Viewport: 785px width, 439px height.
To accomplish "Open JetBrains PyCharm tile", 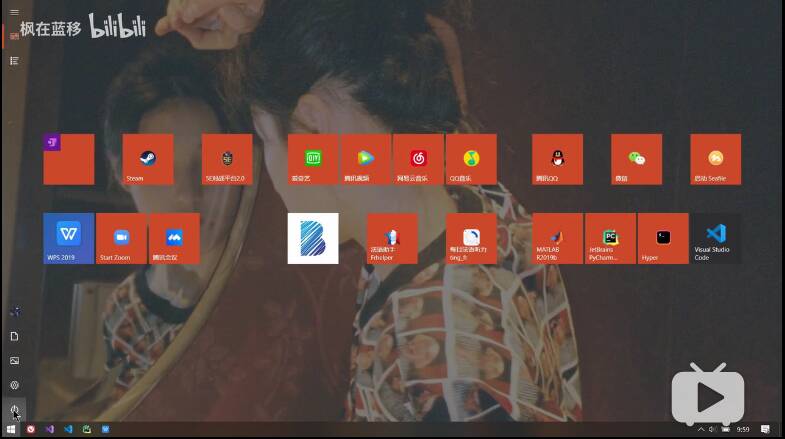I will click(610, 238).
